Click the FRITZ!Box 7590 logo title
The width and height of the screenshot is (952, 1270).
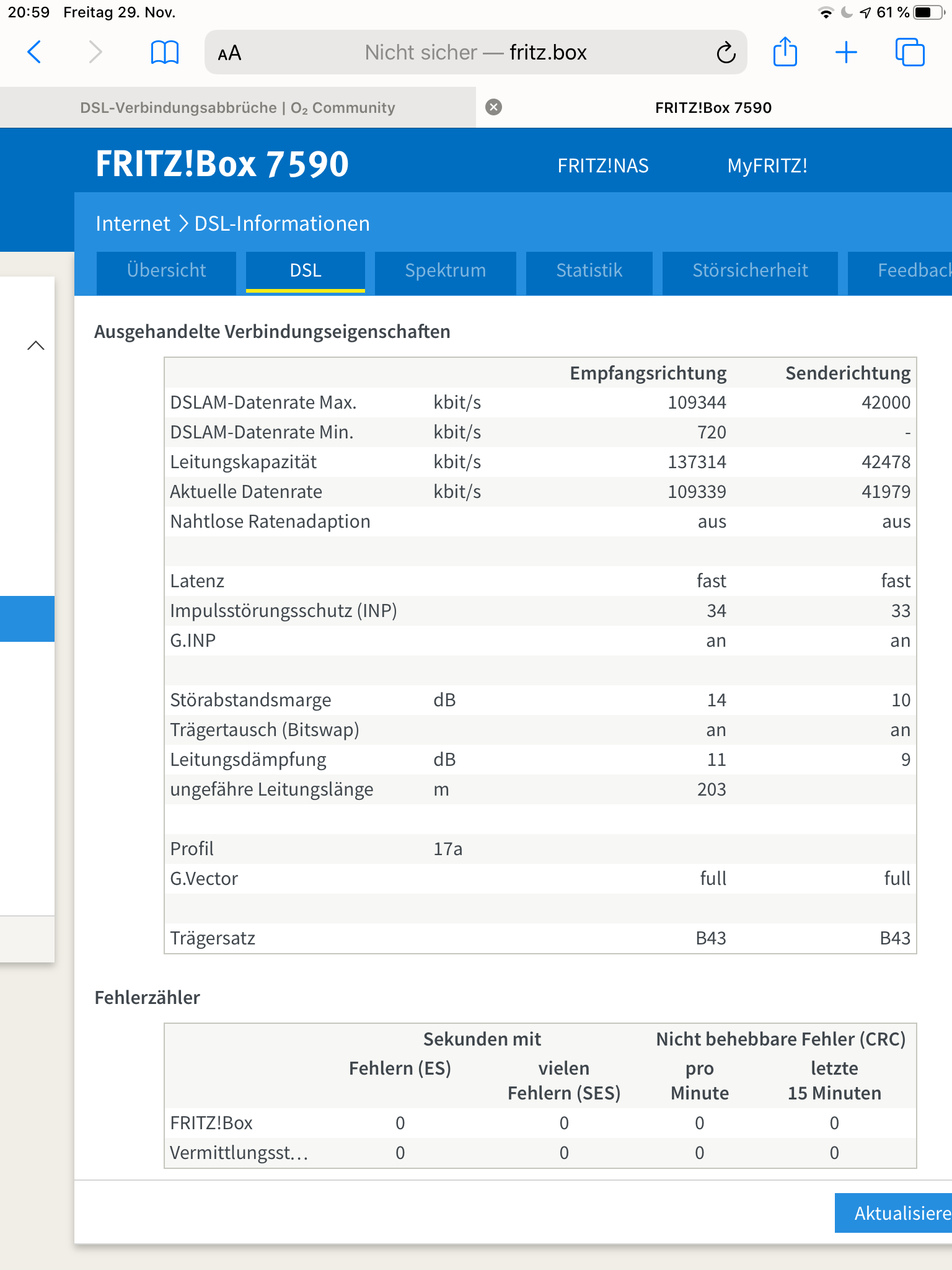click(x=223, y=164)
